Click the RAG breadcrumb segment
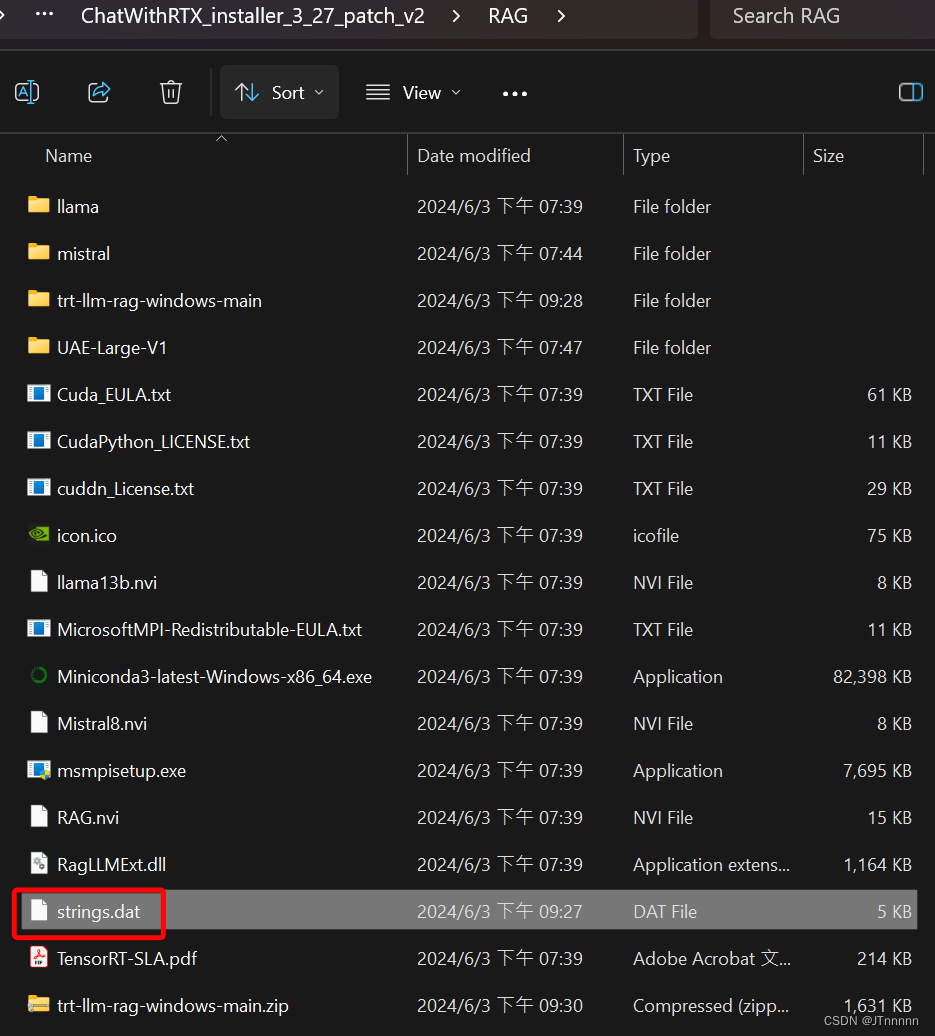Screen dimensions: 935x1036 click(507, 16)
